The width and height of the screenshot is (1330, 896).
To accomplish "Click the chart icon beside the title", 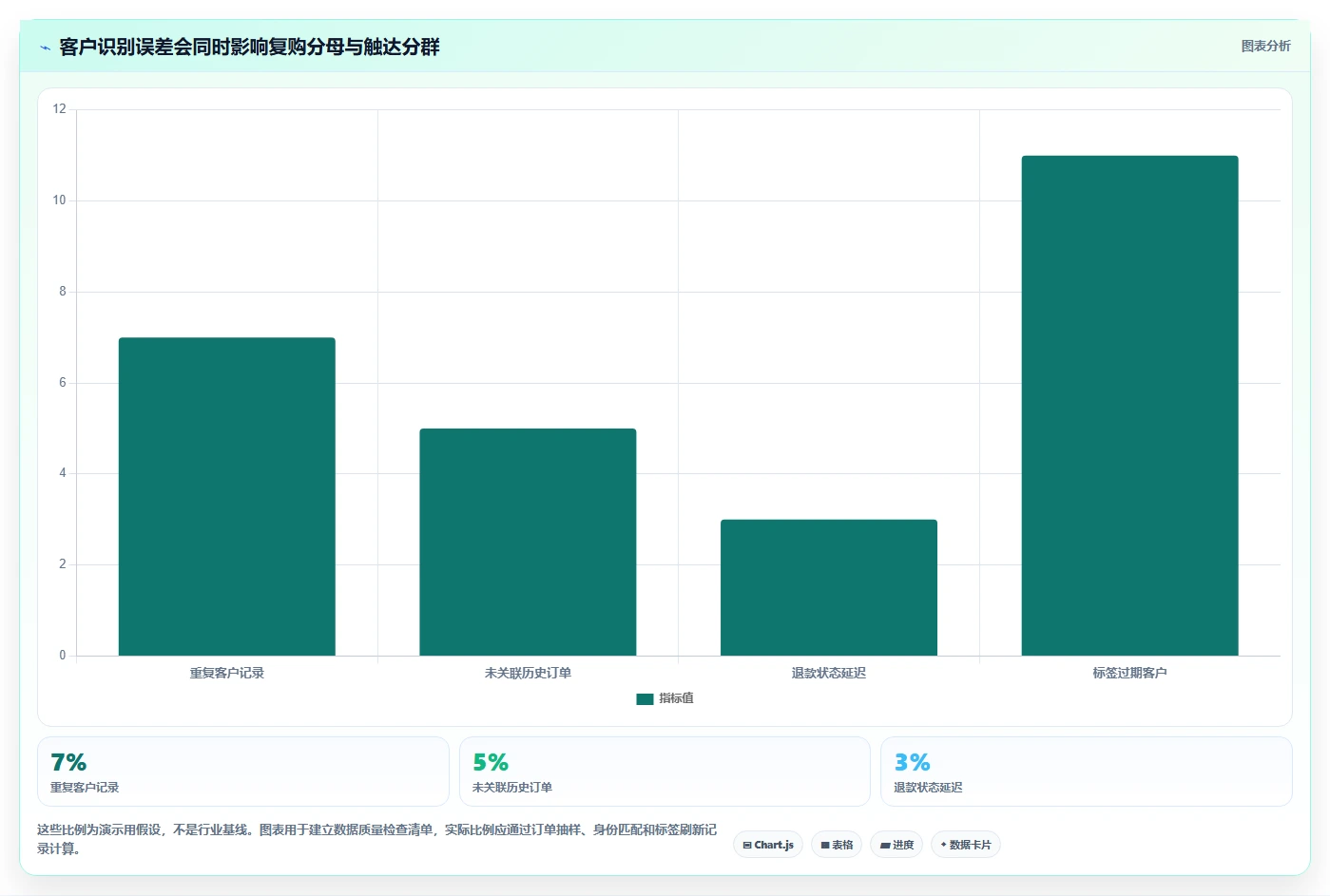I will [x=45, y=48].
